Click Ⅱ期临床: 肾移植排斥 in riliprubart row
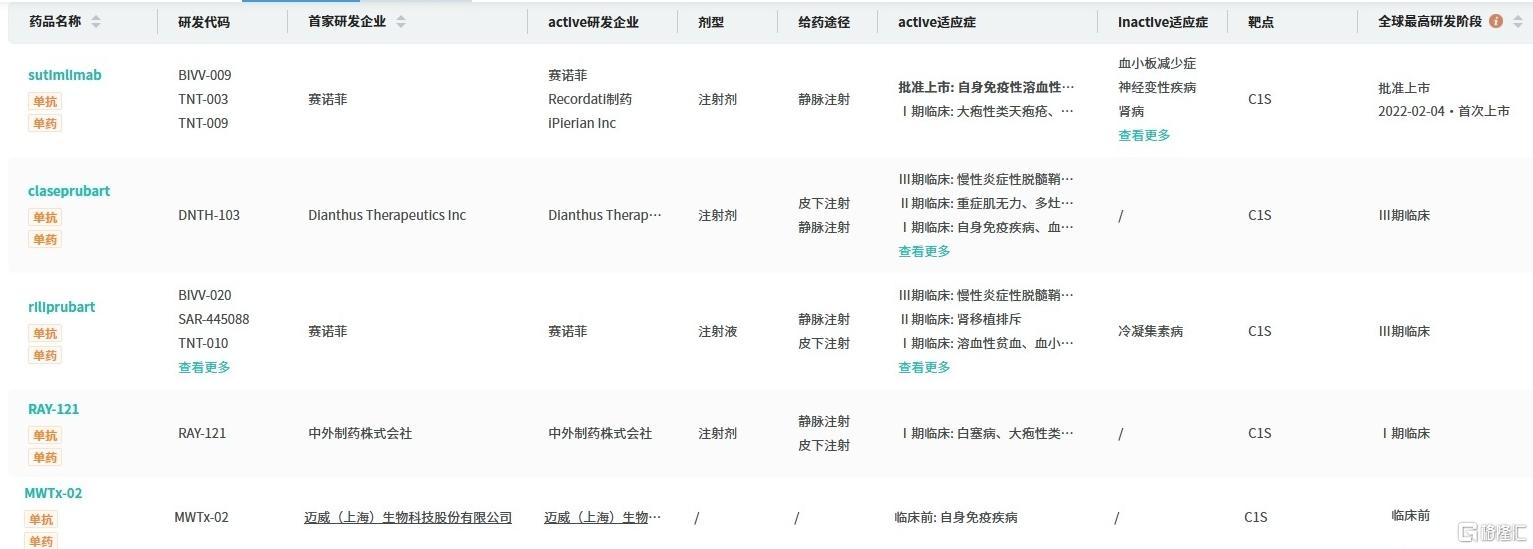Screen dimensions: 1533x549 point(961,319)
